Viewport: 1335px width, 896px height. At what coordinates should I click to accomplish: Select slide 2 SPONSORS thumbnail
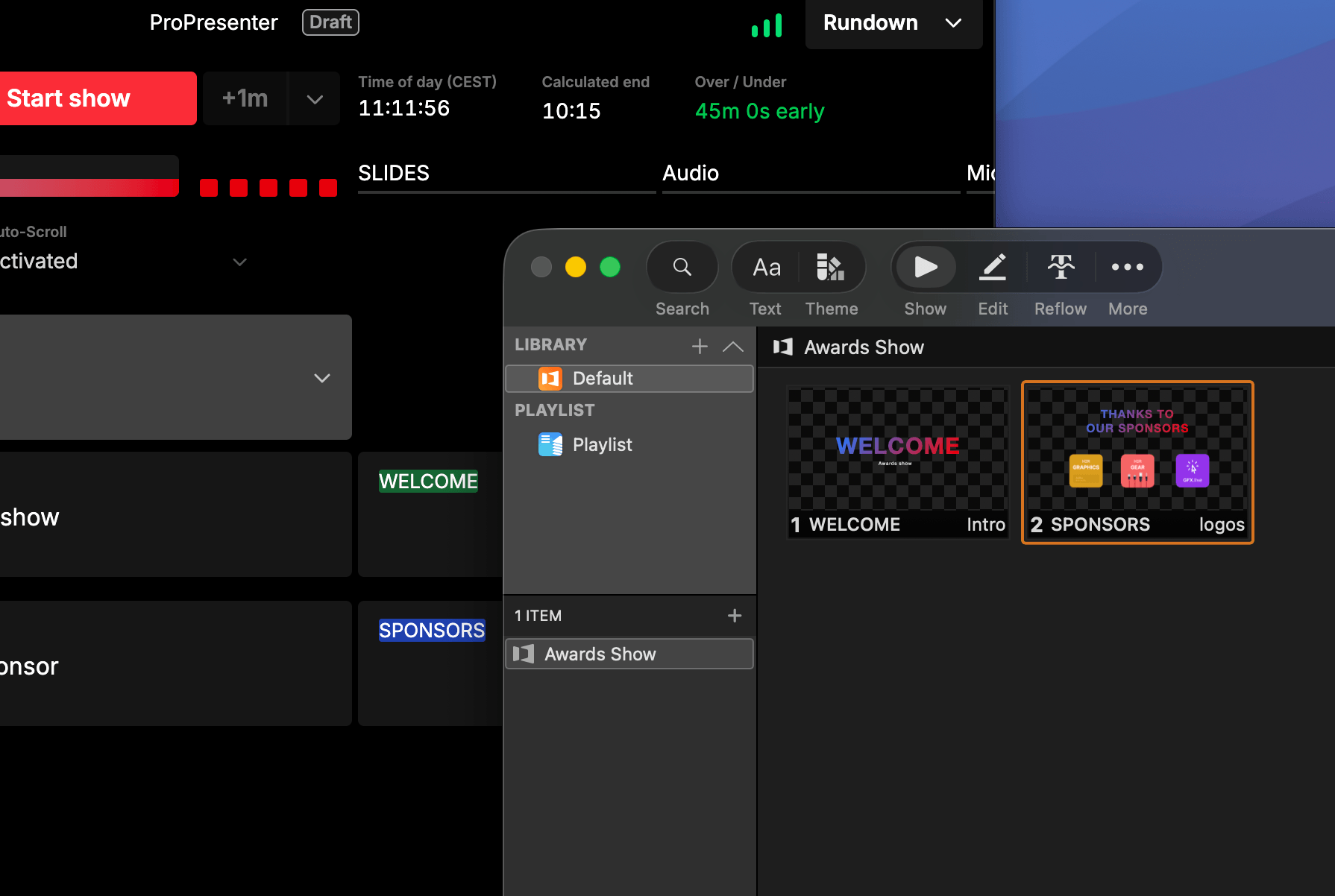[x=1137, y=462]
